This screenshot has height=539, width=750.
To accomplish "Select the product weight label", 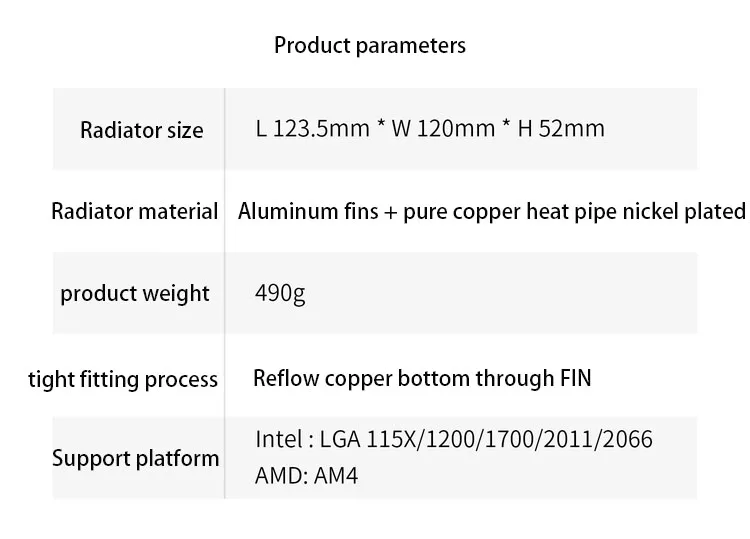I will click(x=135, y=294).
